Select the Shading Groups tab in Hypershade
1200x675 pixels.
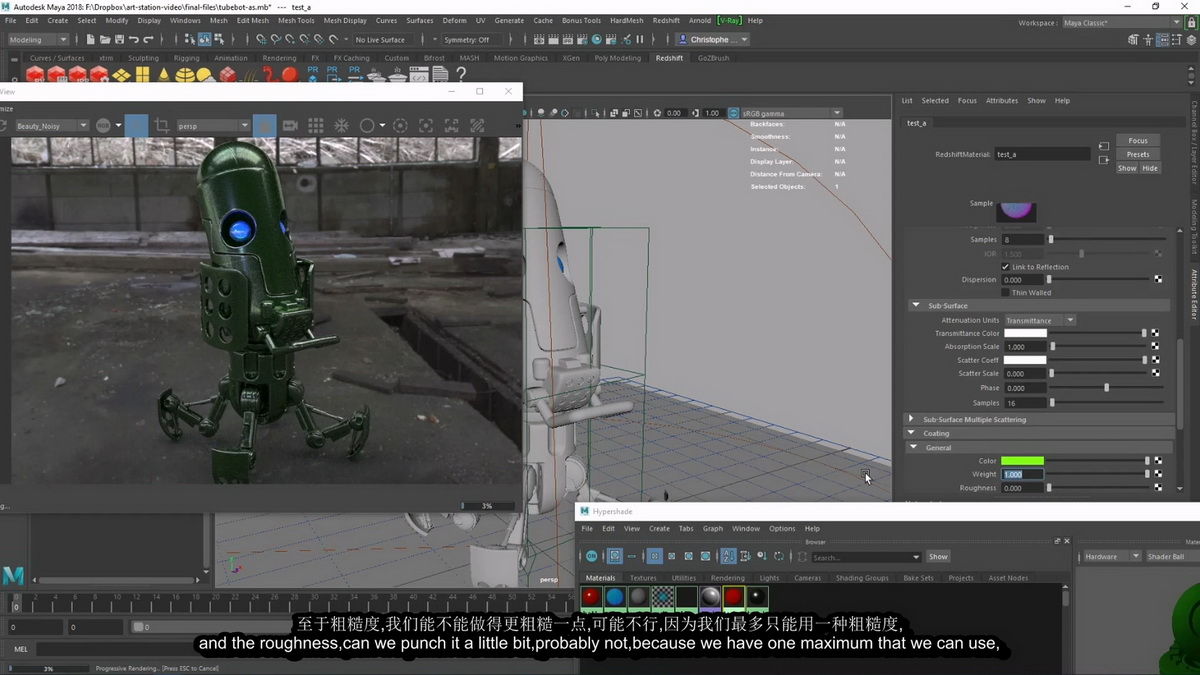(862, 578)
